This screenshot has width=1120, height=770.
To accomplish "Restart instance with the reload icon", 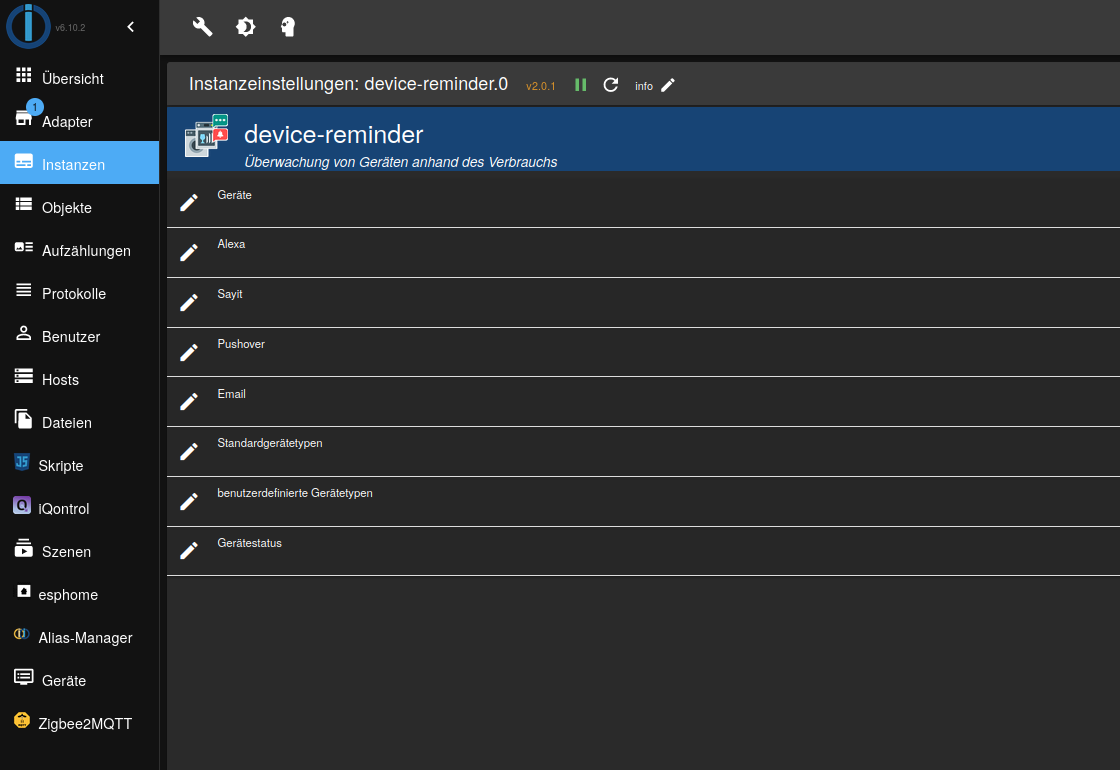I will 611,85.
